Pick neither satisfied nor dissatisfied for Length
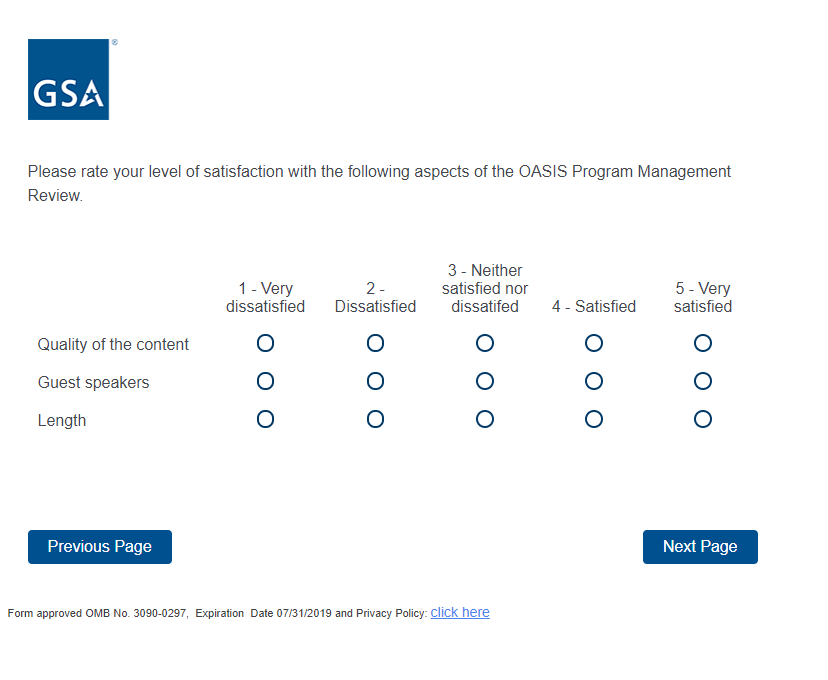The height and width of the screenshot is (680, 828). point(485,419)
